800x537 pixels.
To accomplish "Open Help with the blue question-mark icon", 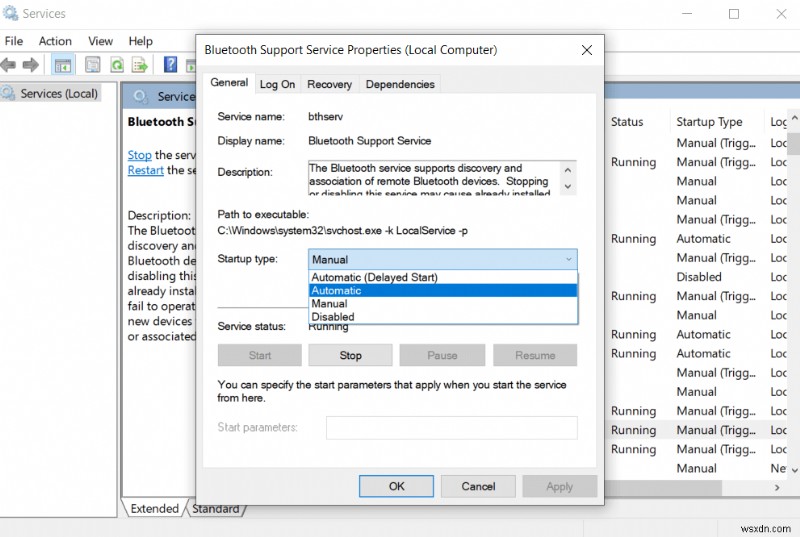I will tap(170, 64).
